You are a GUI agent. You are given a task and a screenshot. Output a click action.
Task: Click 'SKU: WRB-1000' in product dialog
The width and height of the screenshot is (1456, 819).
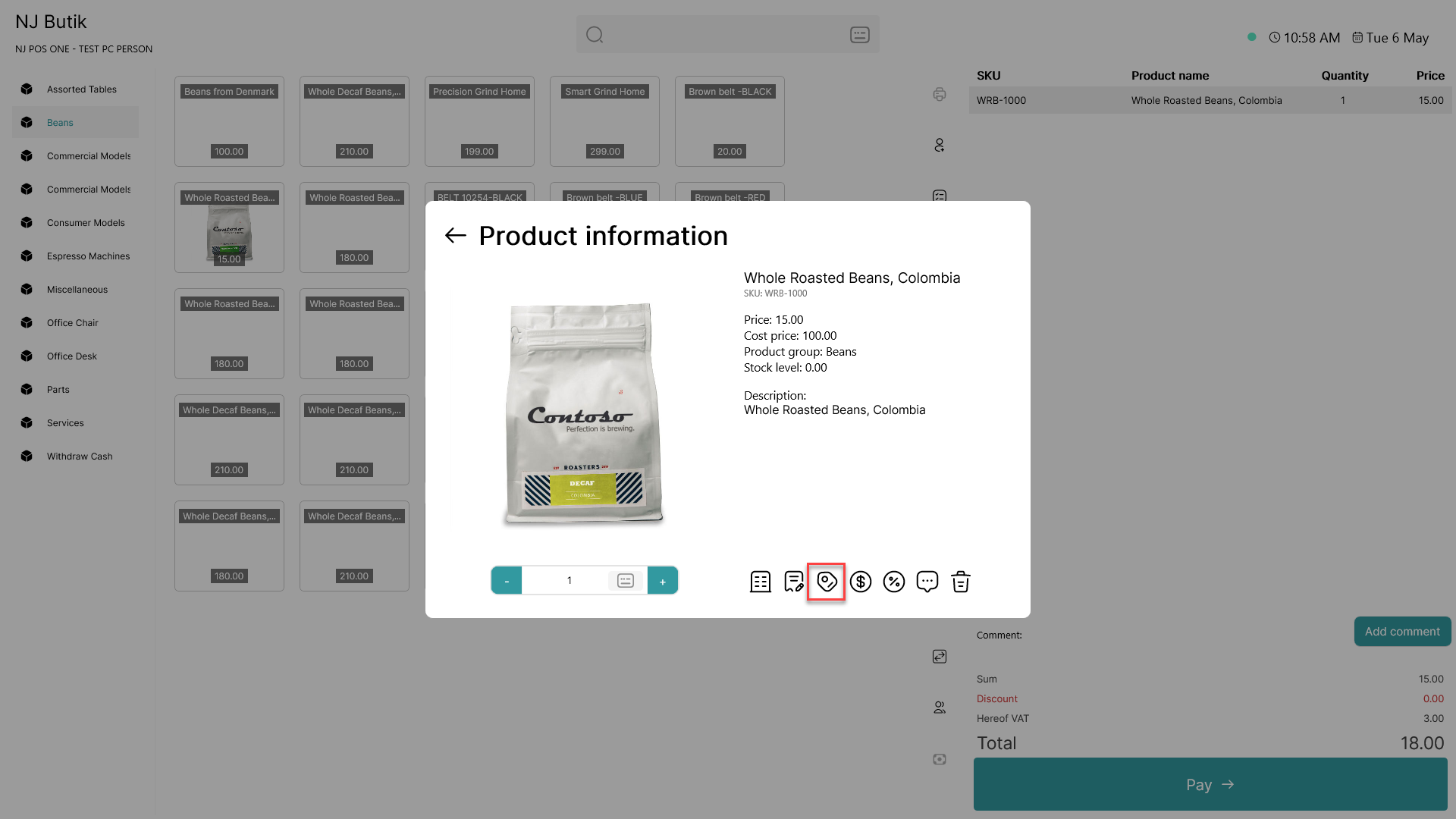(x=775, y=293)
